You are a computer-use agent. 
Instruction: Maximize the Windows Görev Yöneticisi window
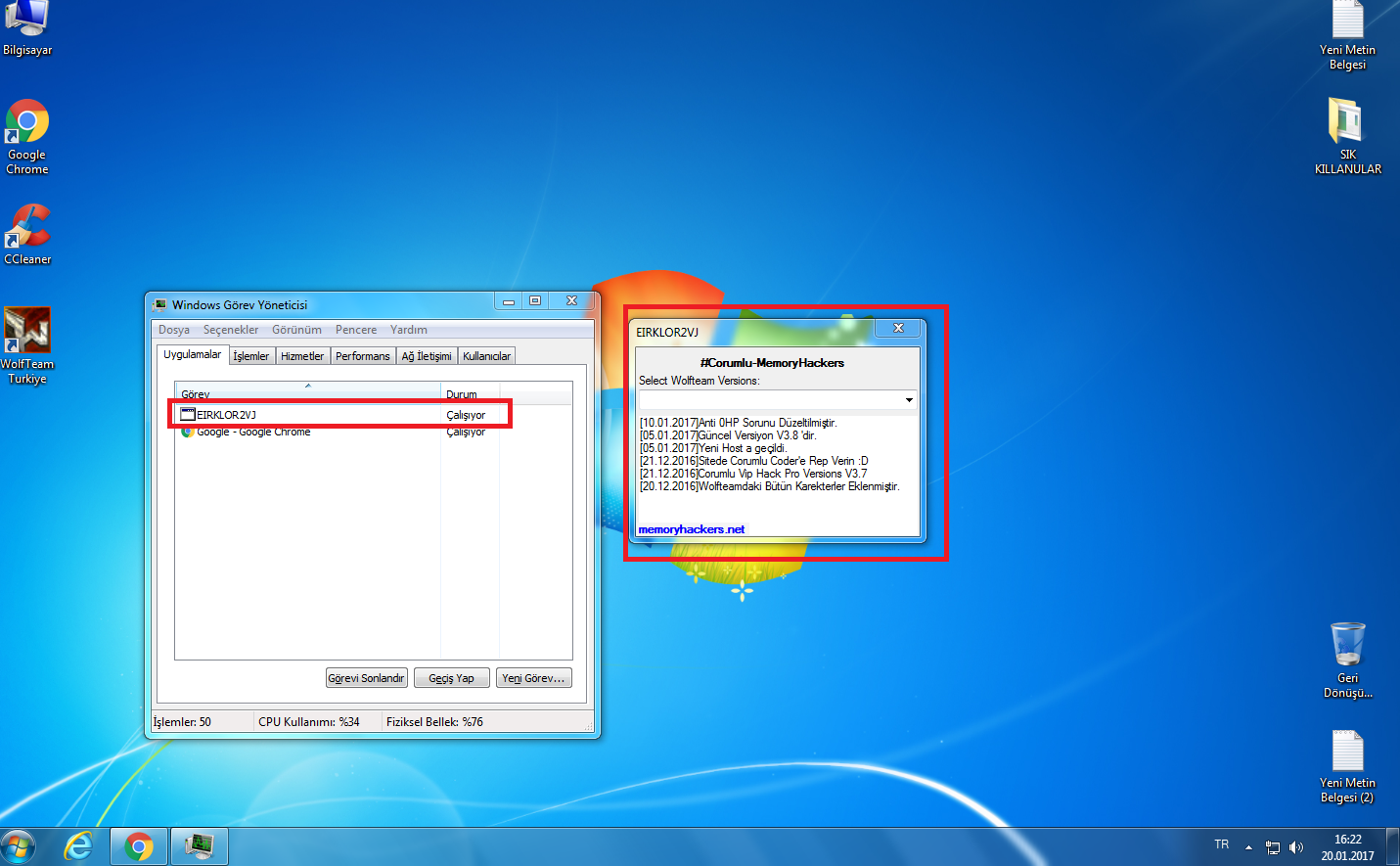(x=535, y=301)
